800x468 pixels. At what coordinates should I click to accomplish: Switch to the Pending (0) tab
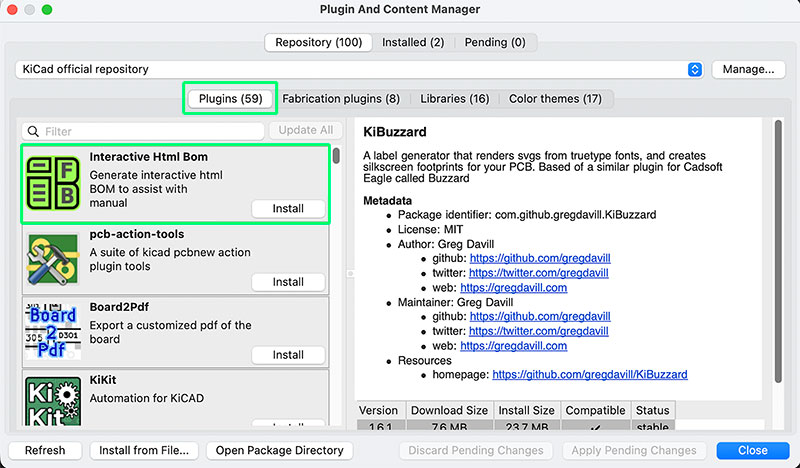[494, 42]
